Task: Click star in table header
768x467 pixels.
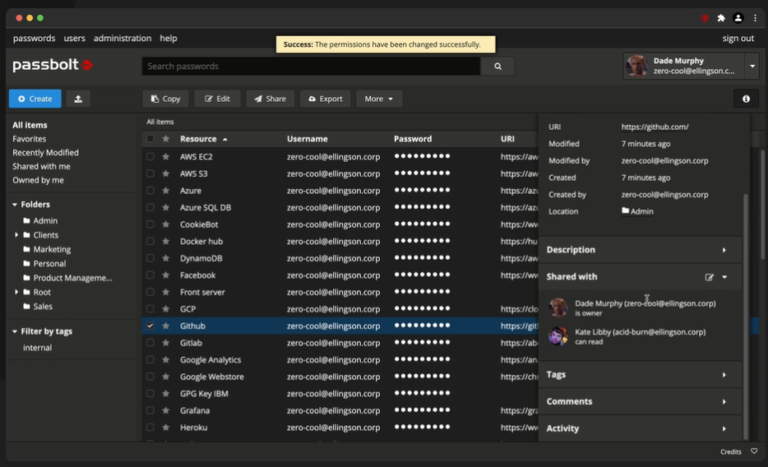Action: 166,139
